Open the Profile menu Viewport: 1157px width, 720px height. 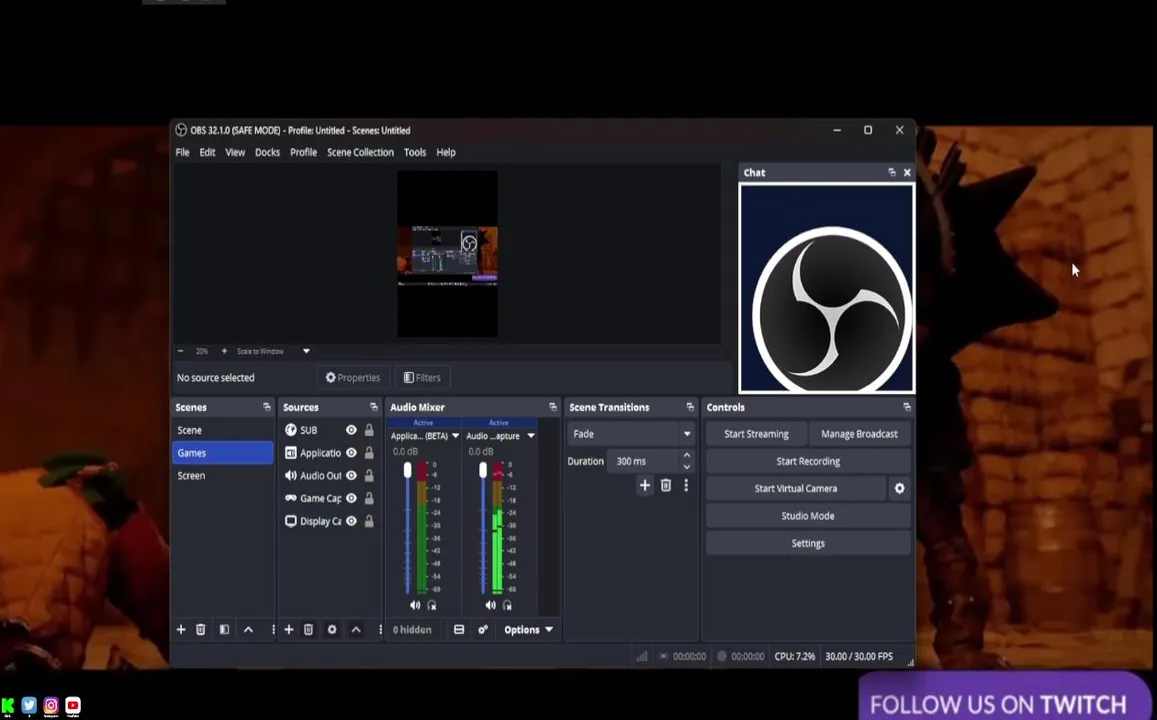303,152
